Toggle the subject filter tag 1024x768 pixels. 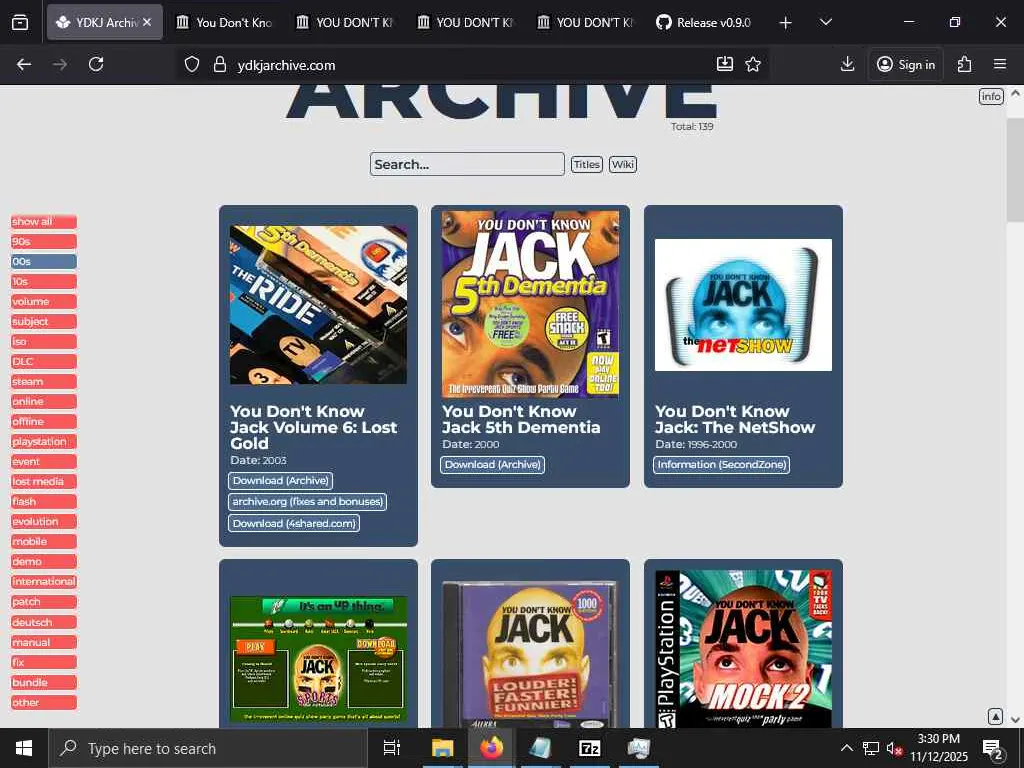point(44,321)
